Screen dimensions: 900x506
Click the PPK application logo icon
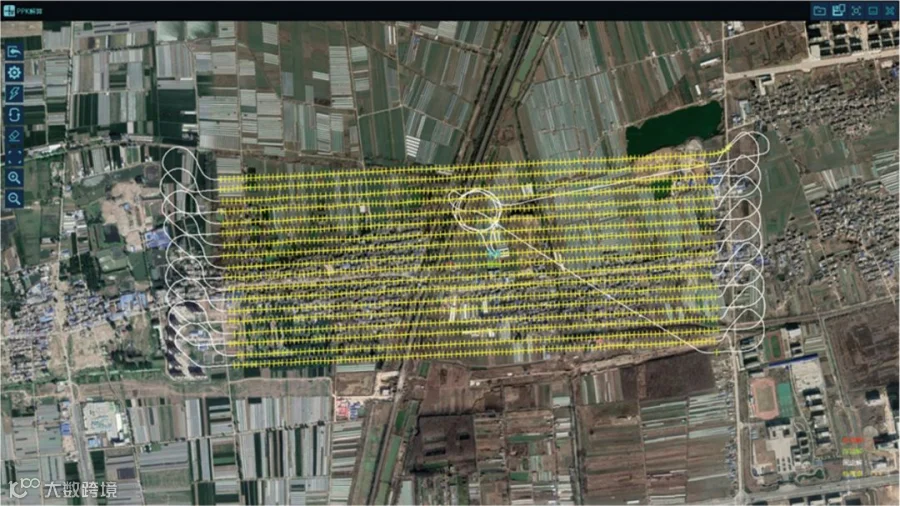pos(9,10)
